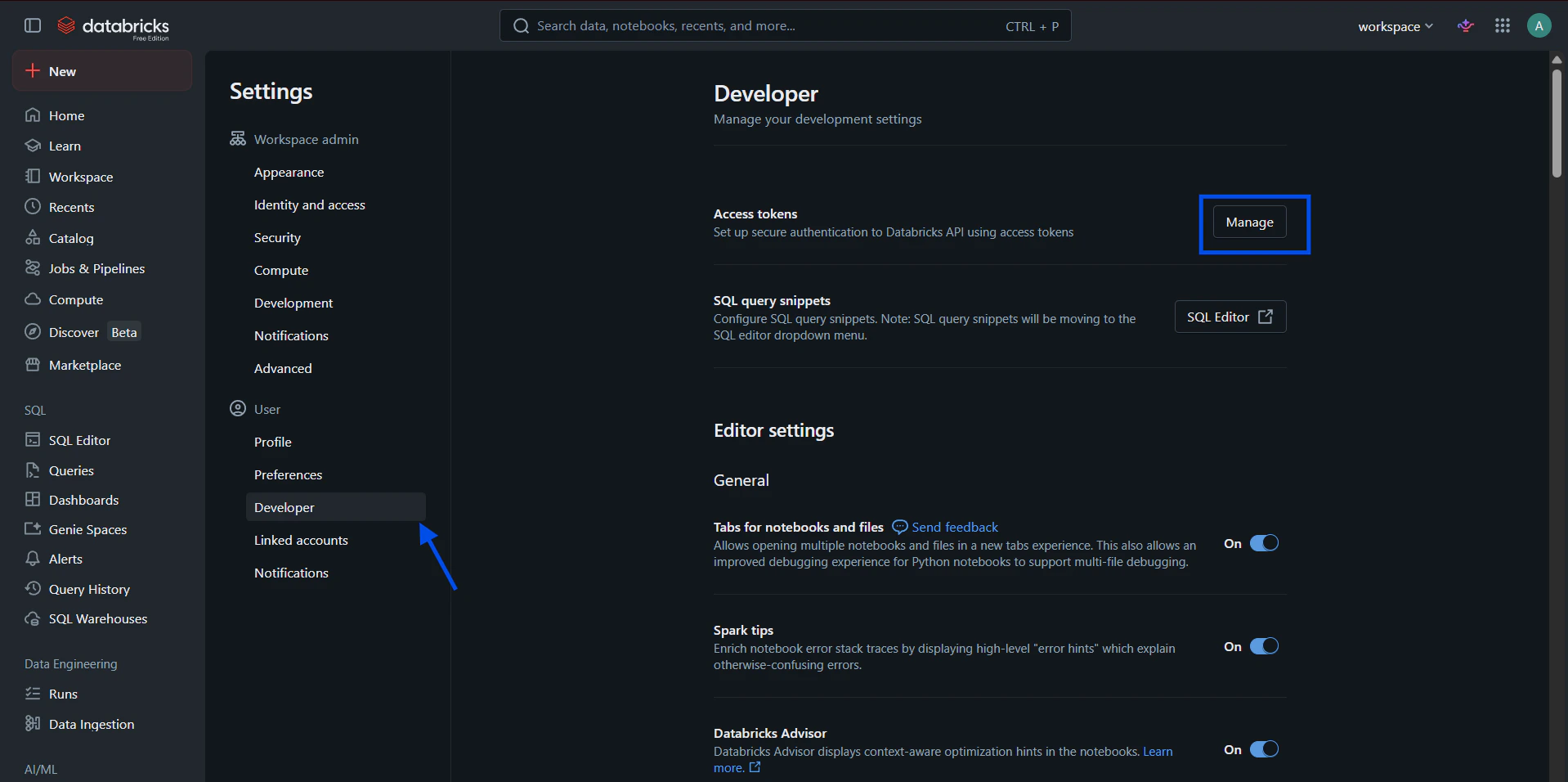Click the page vertical scrollbar
The height and width of the screenshot is (782, 1568).
tap(1557, 123)
